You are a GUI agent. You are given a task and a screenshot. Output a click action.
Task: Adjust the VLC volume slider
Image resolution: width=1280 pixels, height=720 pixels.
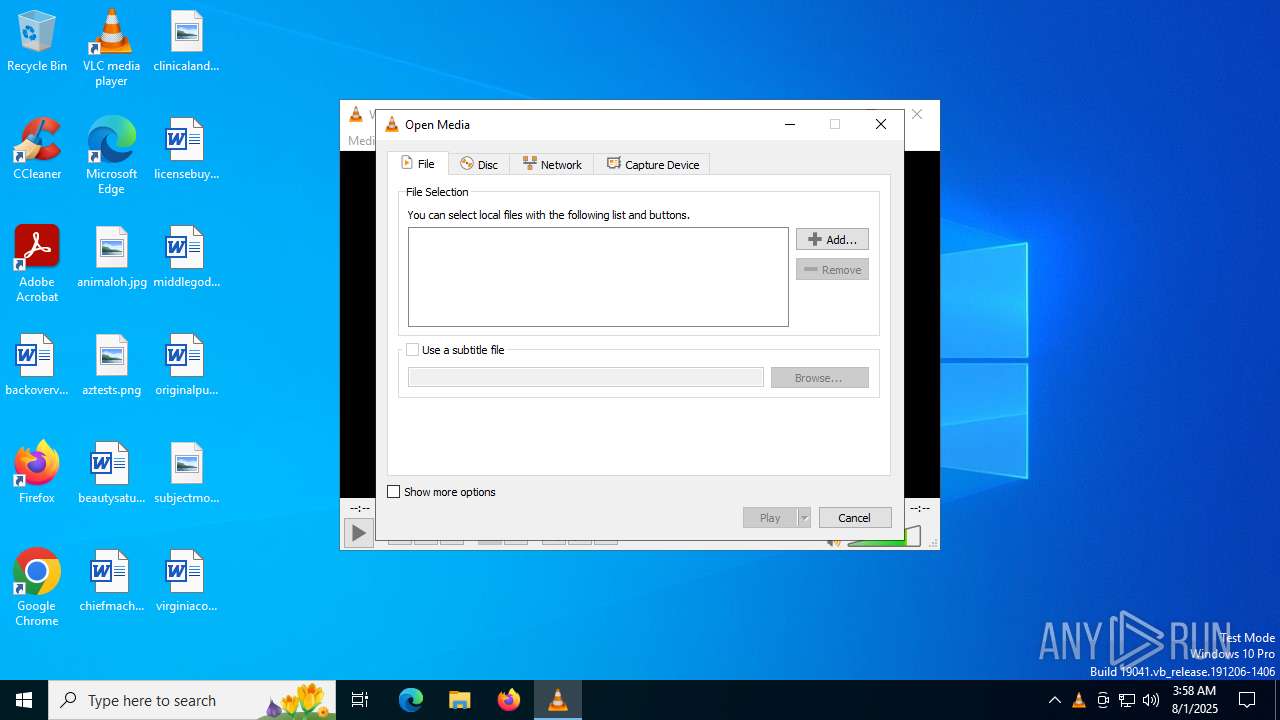(x=884, y=537)
